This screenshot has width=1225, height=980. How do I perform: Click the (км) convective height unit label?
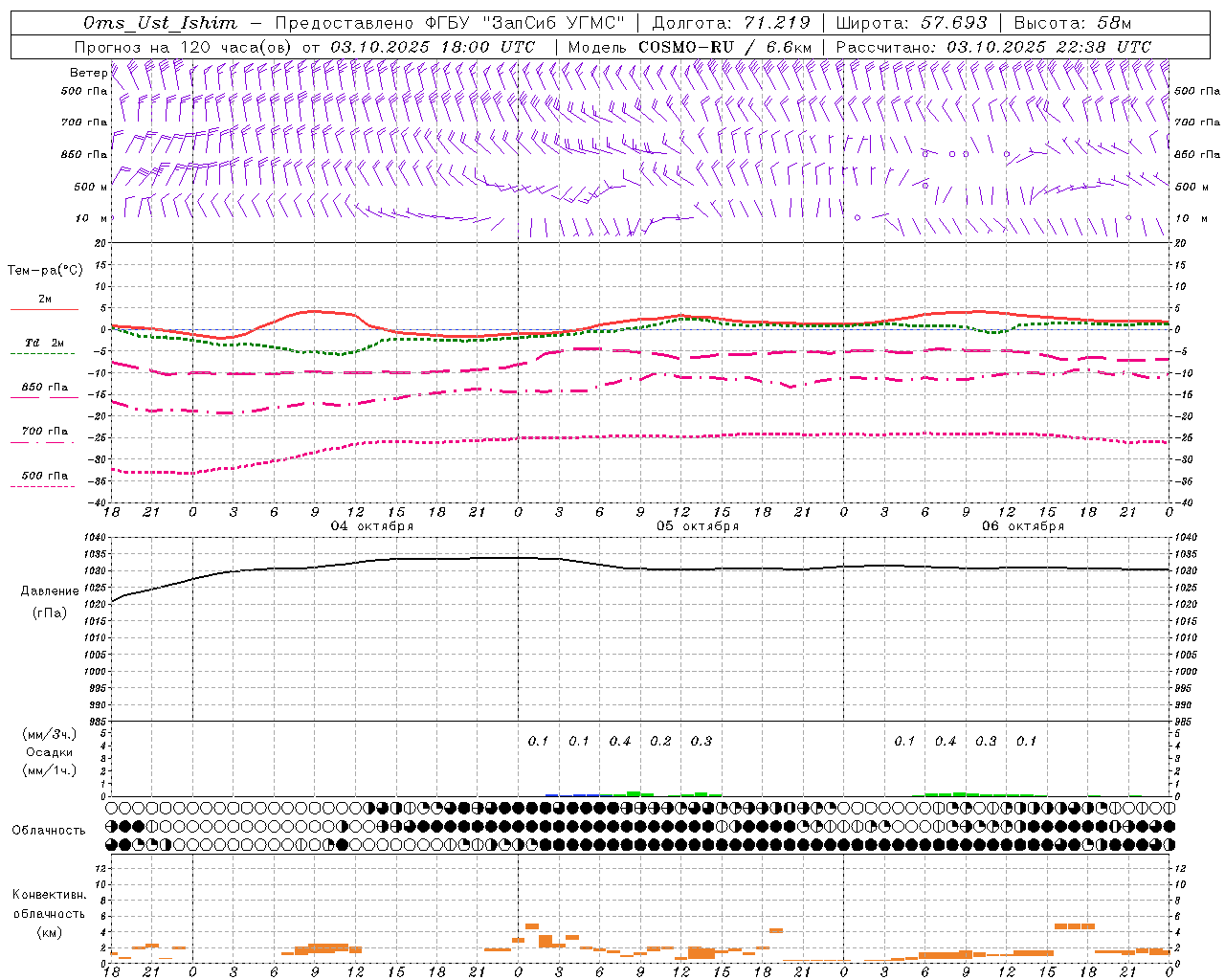coord(49,932)
